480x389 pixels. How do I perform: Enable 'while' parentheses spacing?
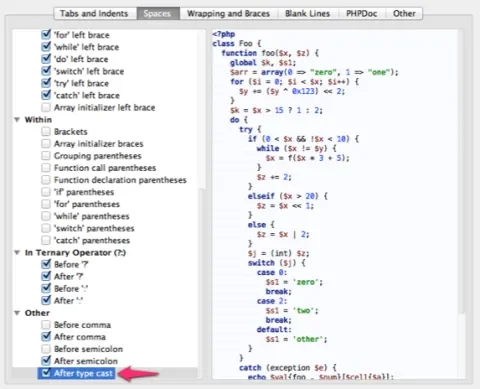click(x=46, y=216)
